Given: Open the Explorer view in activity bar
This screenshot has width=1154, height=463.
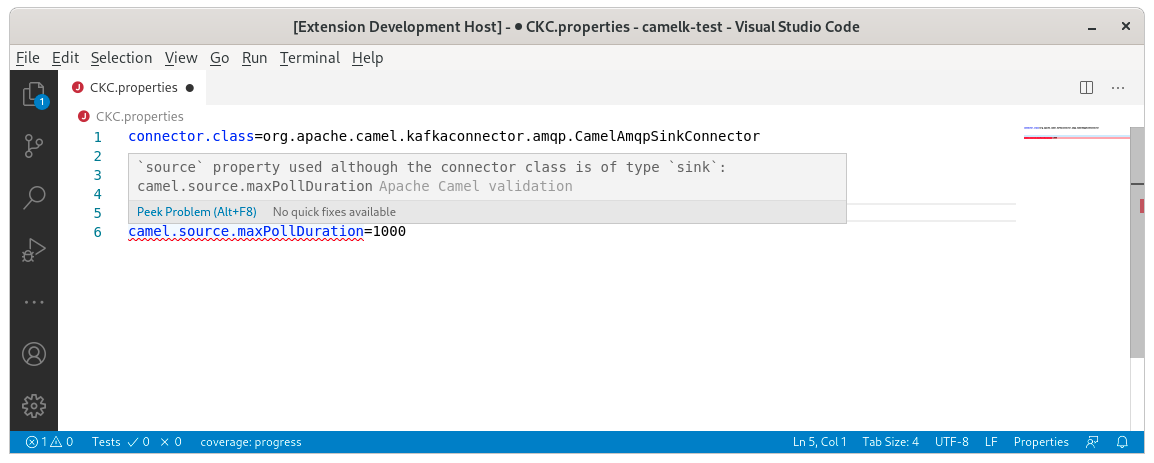Looking at the screenshot, I should 34,95.
